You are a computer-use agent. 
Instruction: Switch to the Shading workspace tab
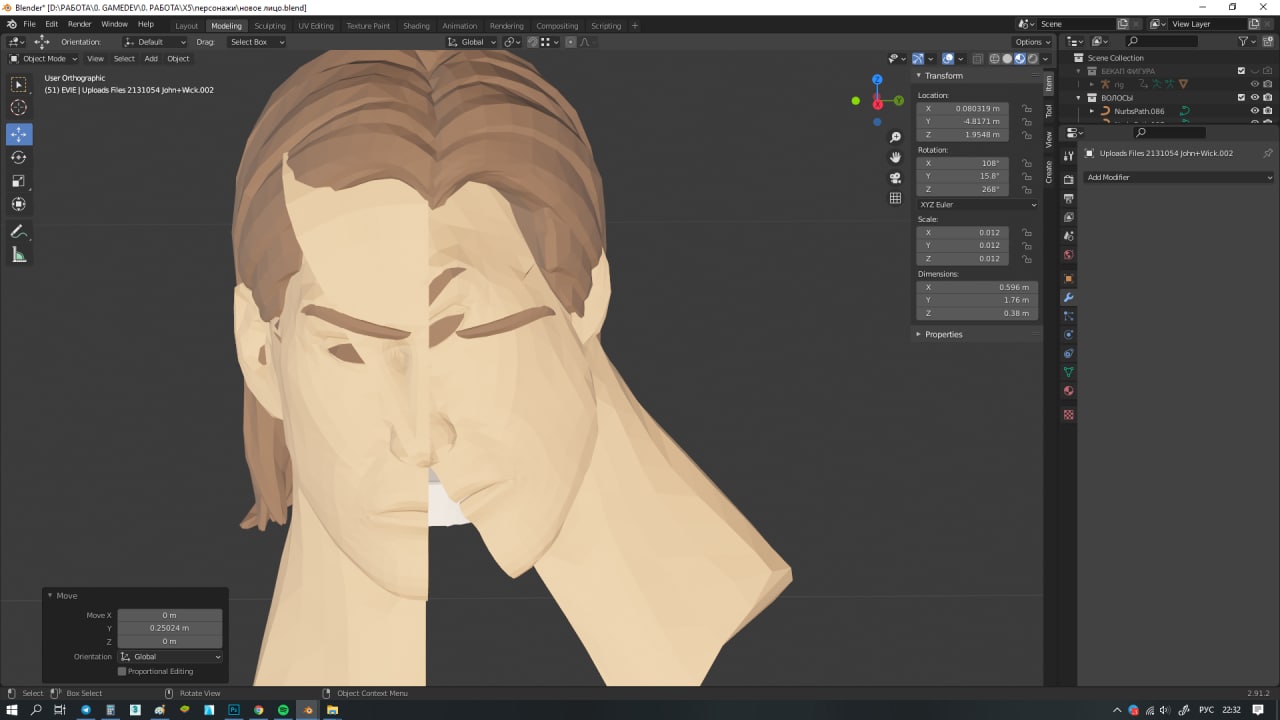click(x=416, y=25)
